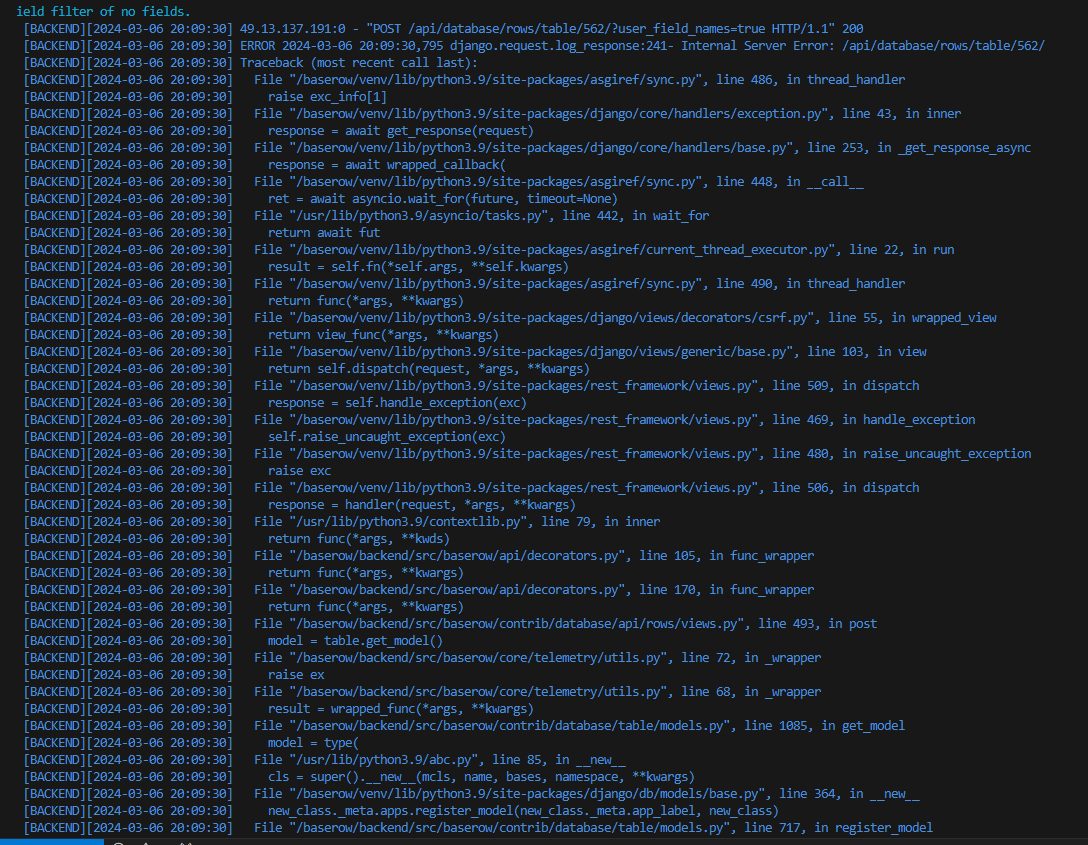1088x845 pixels.
Task: Click "line 72, in _wrapper" text
Action: (751, 657)
